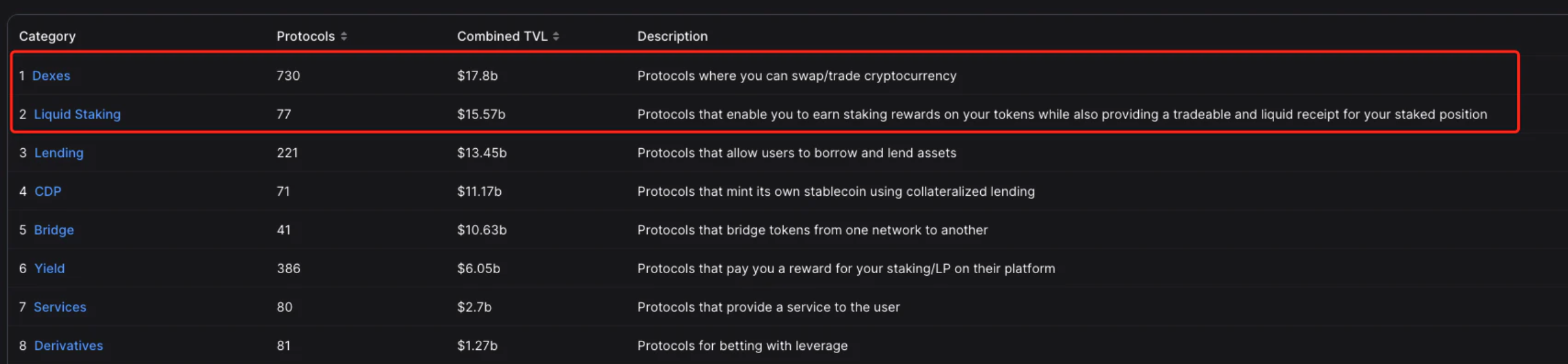Open the Lending category link
The image size is (1568, 364).
click(59, 153)
